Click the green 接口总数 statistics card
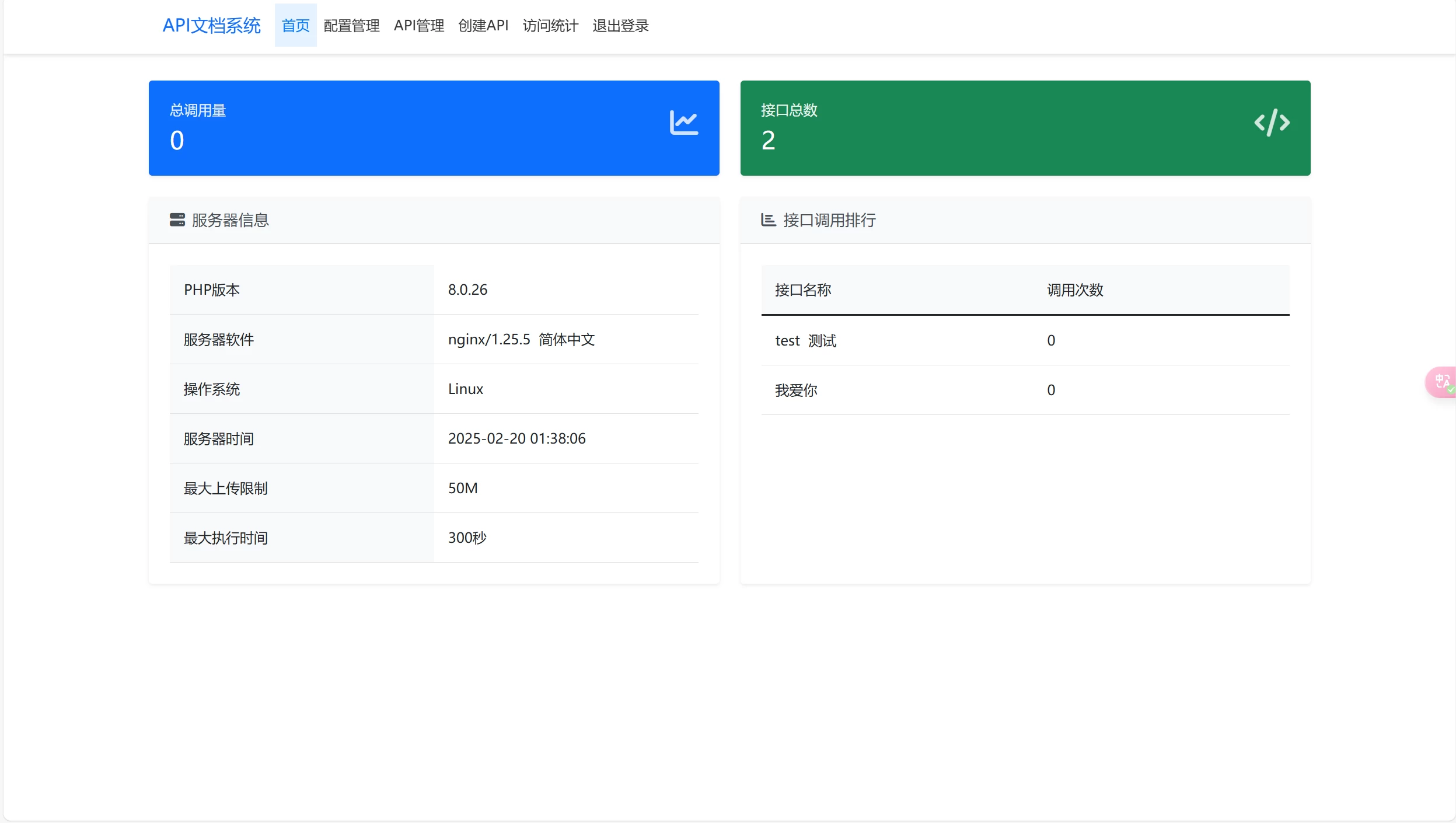The height and width of the screenshot is (823, 1456). [1025, 127]
